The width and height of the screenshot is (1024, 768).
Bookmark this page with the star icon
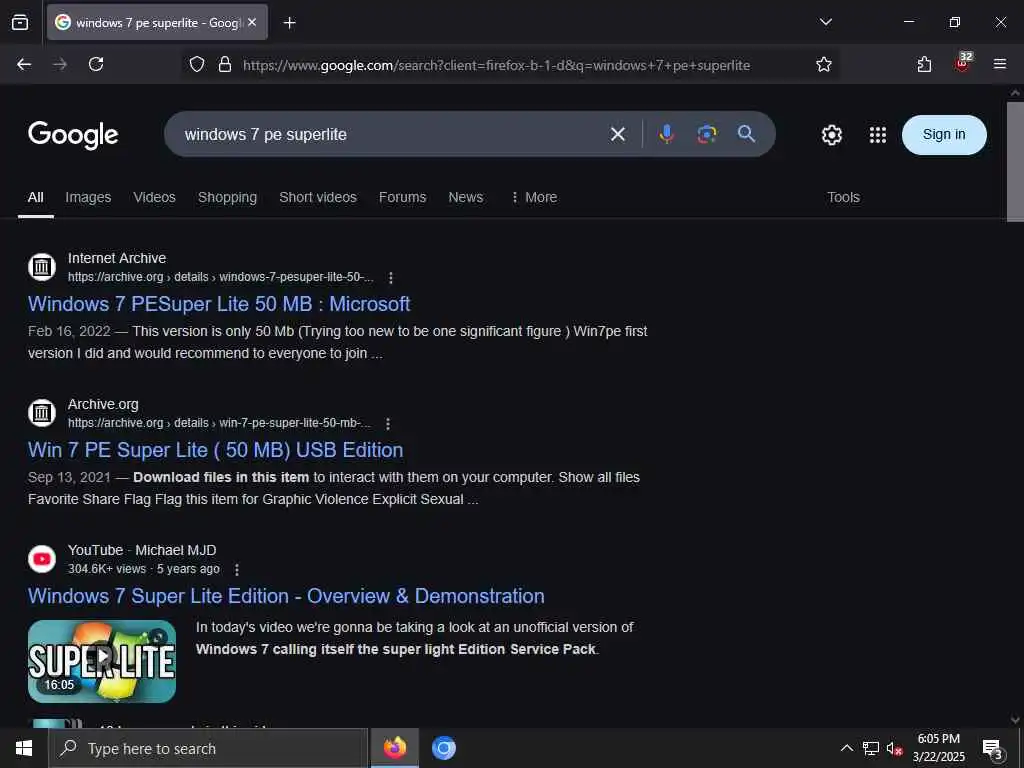(x=824, y=64)
